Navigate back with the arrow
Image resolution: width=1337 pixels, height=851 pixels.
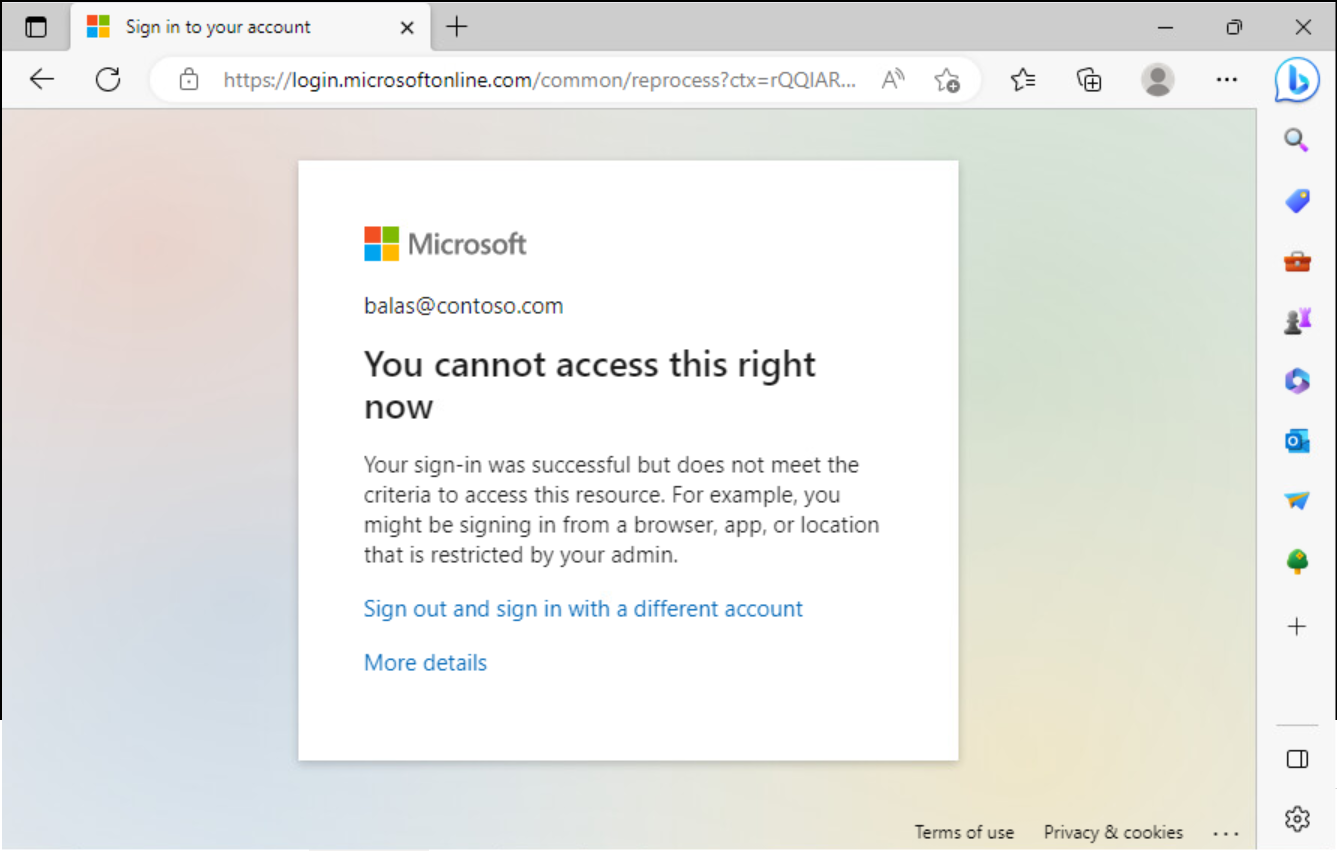click(x=41, y=79)
